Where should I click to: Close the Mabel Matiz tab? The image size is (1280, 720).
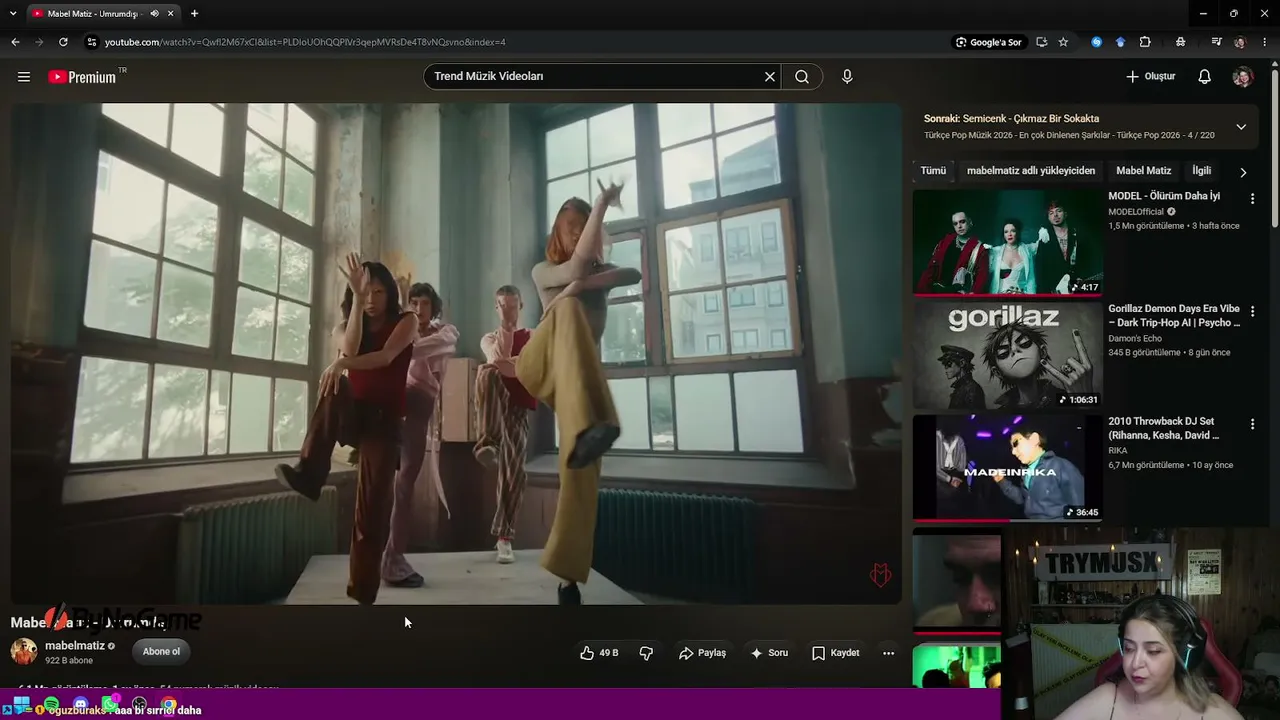[171, 14]
